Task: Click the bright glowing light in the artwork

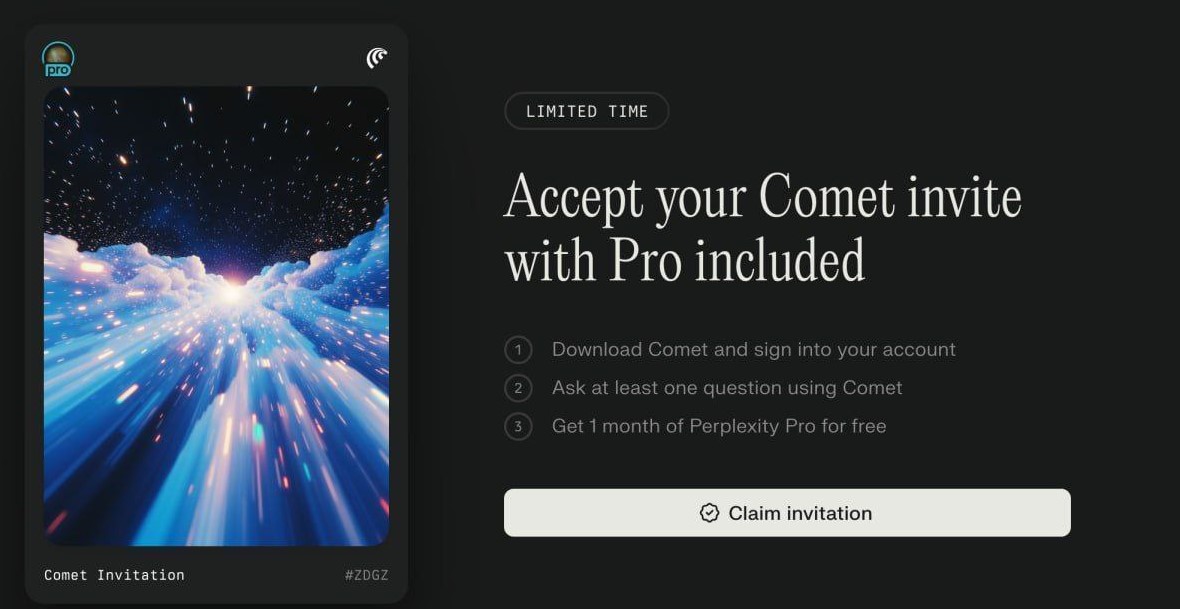Action: 231,292
